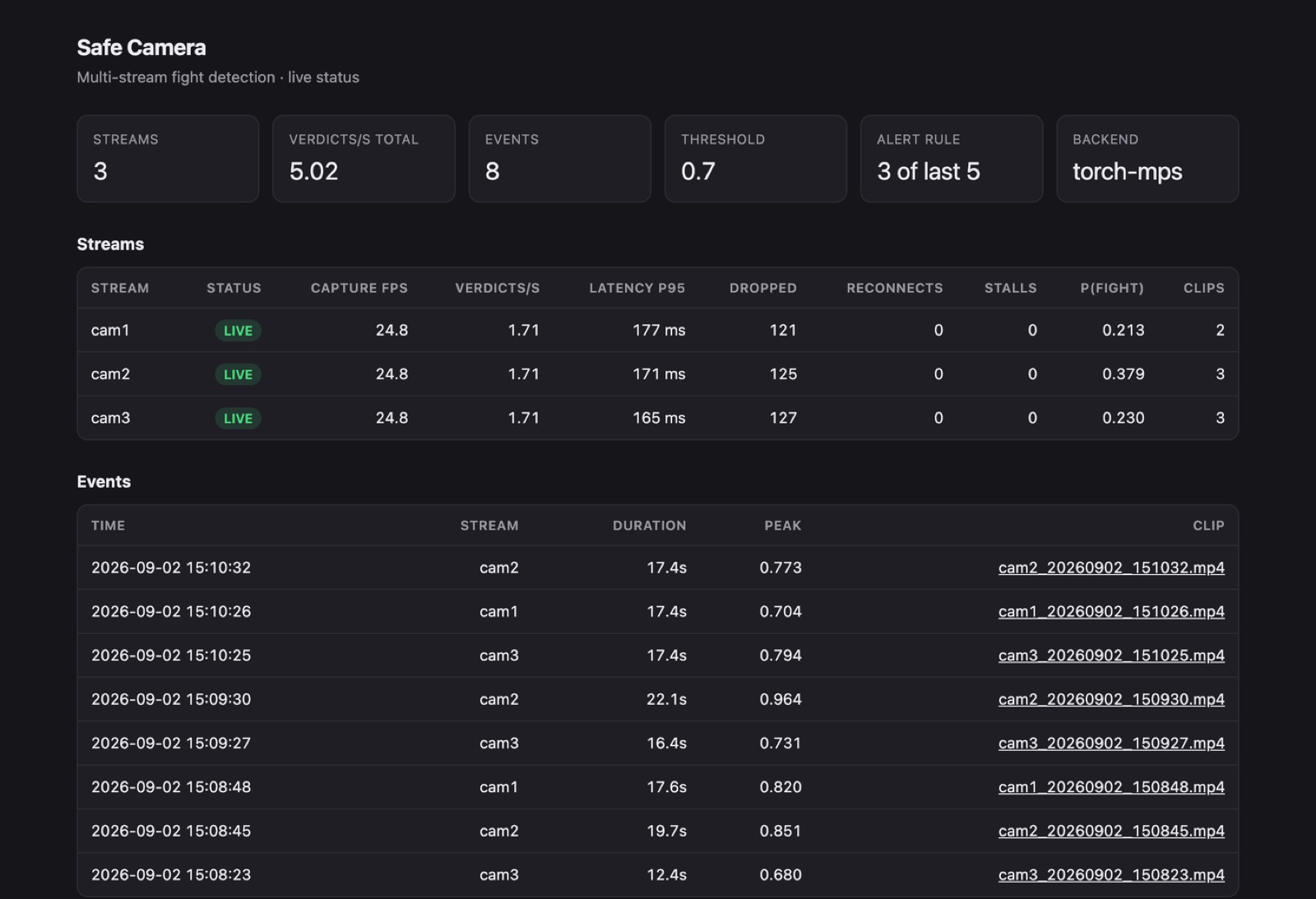Click the LIVE badge for cam1
Image resolution: width=1316 pixels, height=899 pixels.
[238, 331]
